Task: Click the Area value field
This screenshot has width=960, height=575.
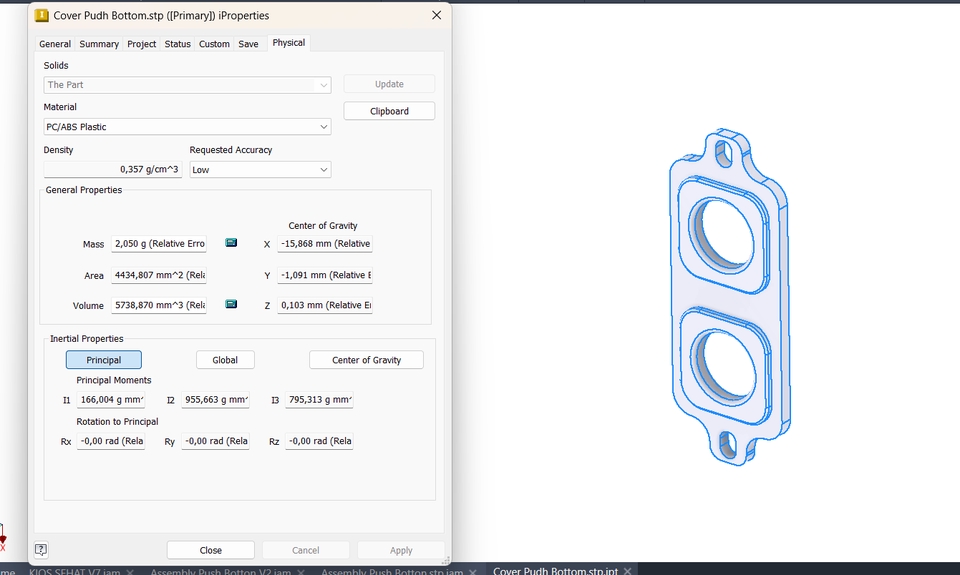Action: (x=159, y=275)
